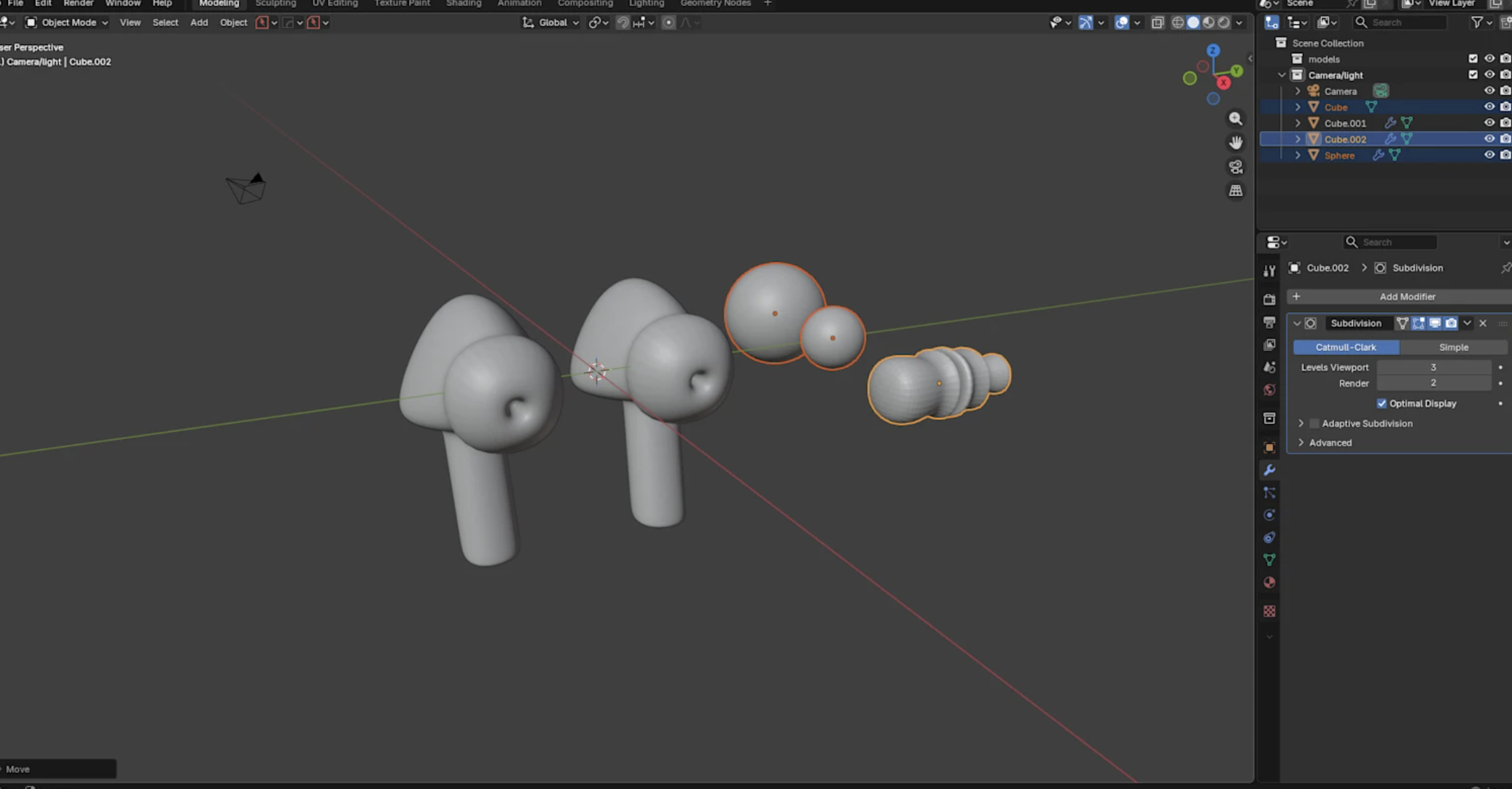This screenshot has height=789, width=1512.
Task: Open the Object Mode dropdown
Action: [64, 22]
